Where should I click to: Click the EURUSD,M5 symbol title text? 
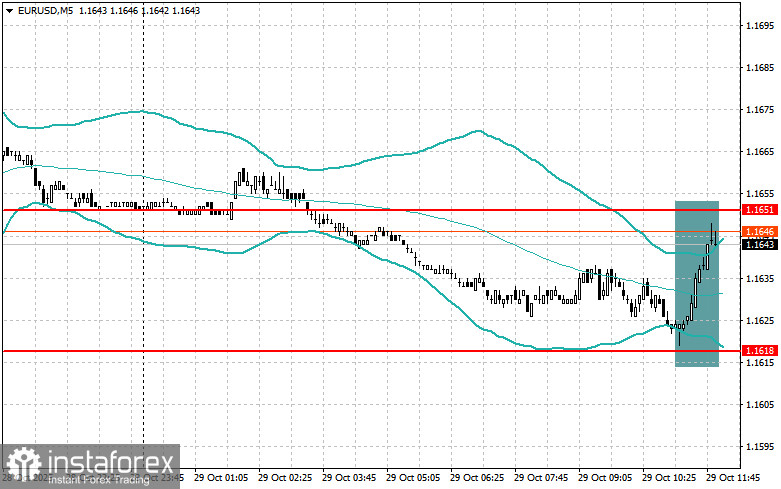[x=44, y=10]
